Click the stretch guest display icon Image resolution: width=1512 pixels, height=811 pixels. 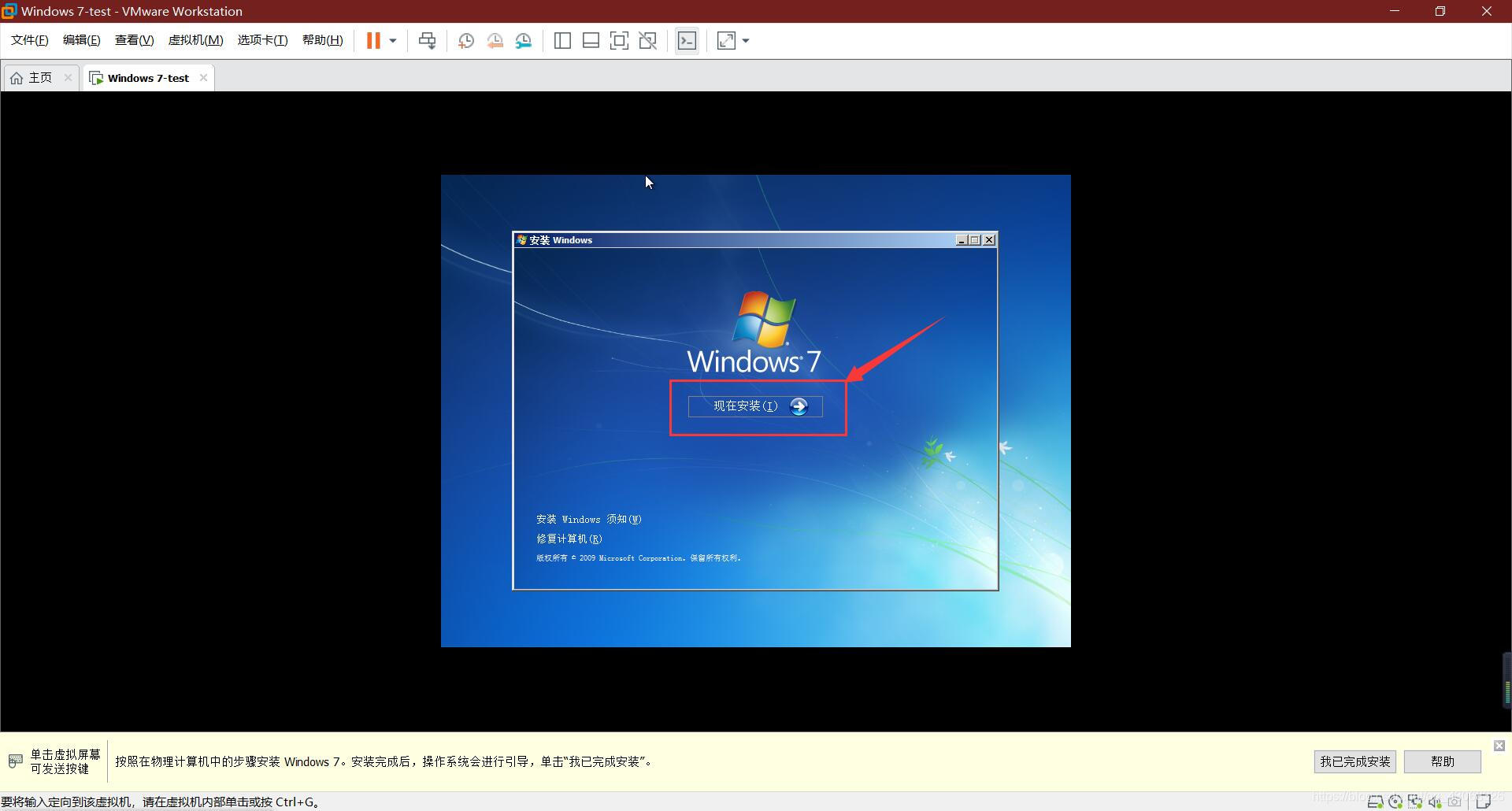coord(726,41)
